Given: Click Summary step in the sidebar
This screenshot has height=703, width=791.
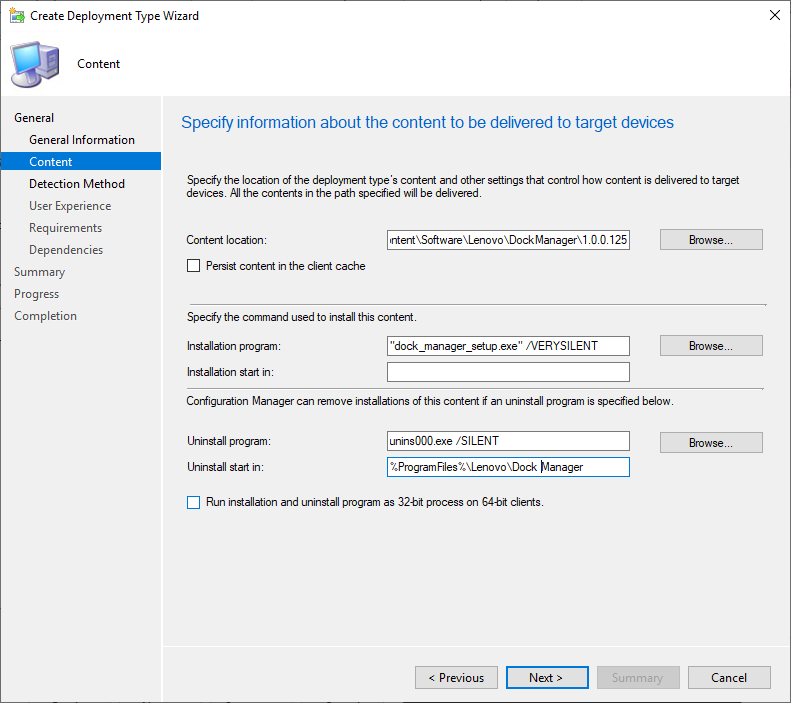Looking at the screenshot, I should [x=39, y=272].
